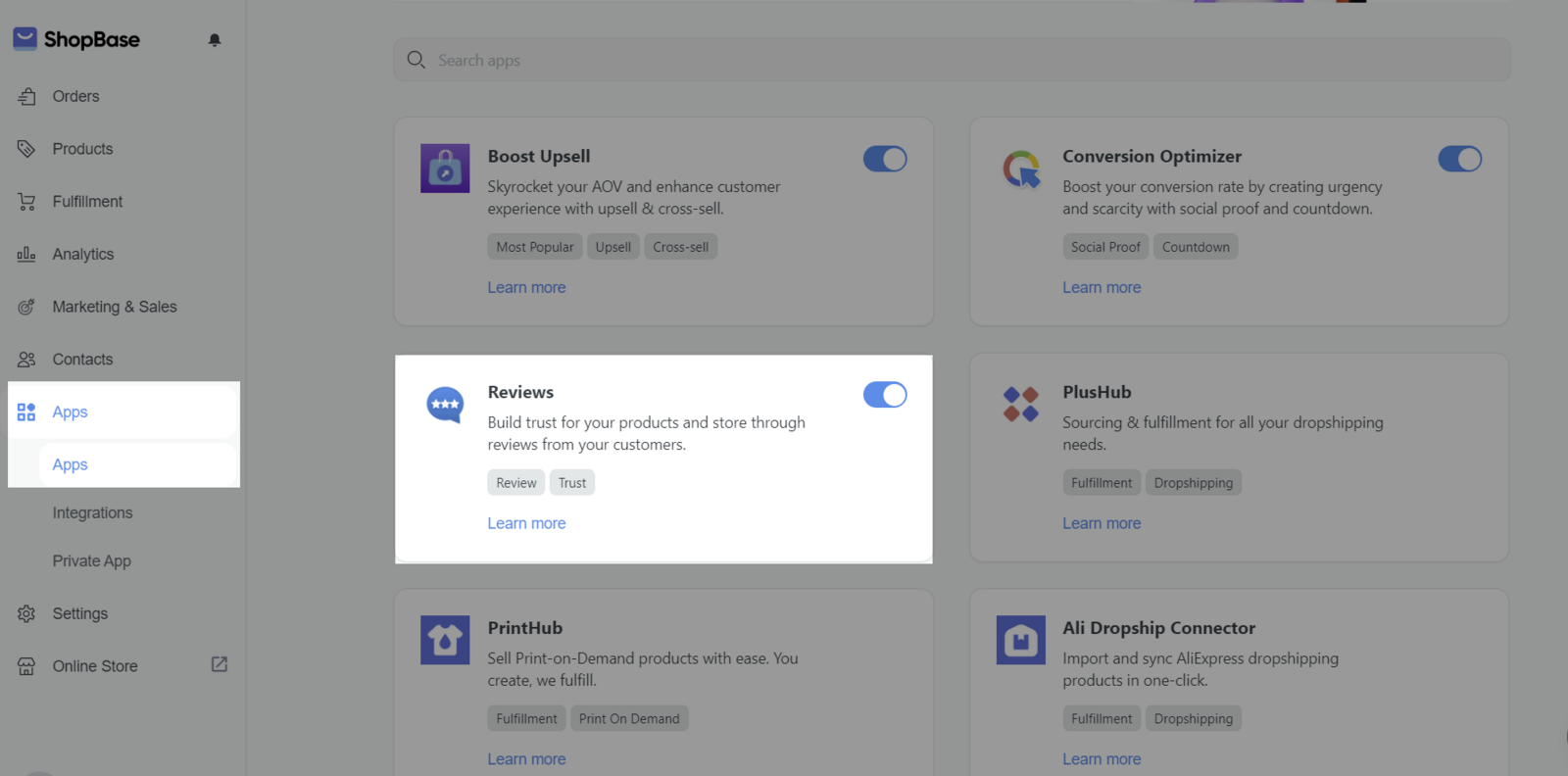Viewport: 1568px width, 776px height.
Task: Click the Boost Upsell app icon
Action: point(445,169)
